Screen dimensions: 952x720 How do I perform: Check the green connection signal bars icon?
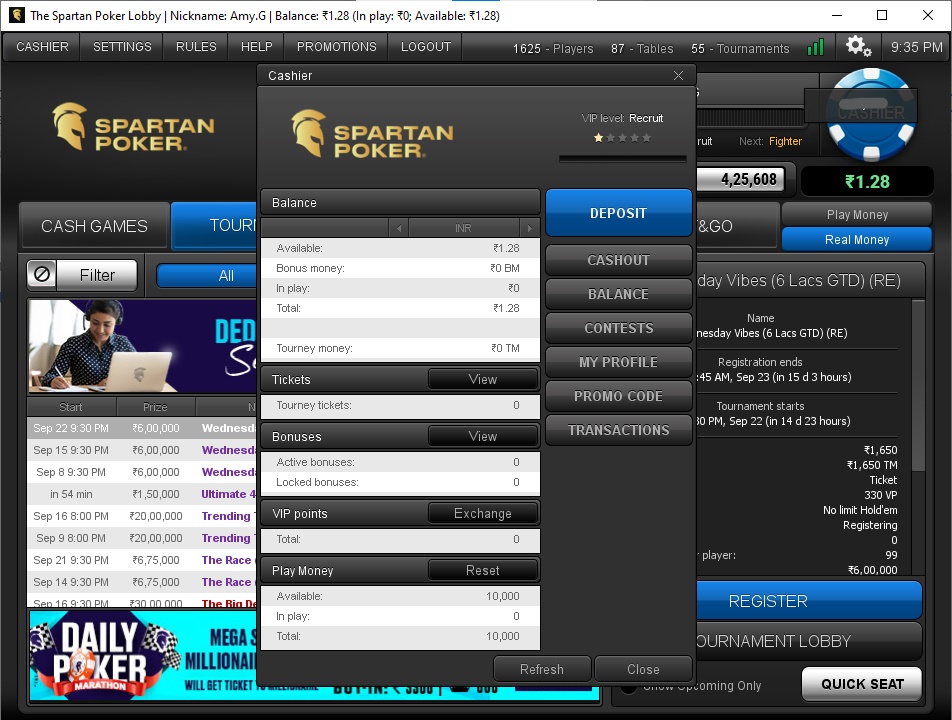[815, 47]
